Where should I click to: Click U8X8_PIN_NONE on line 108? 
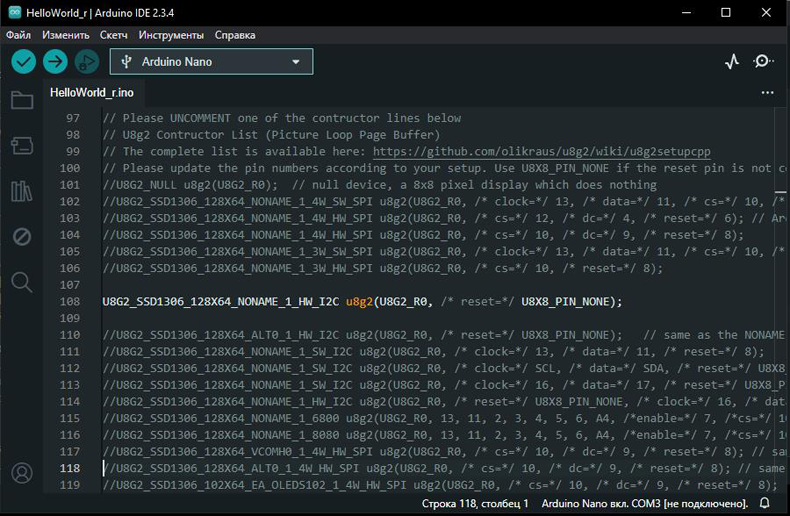coord(565,301)
